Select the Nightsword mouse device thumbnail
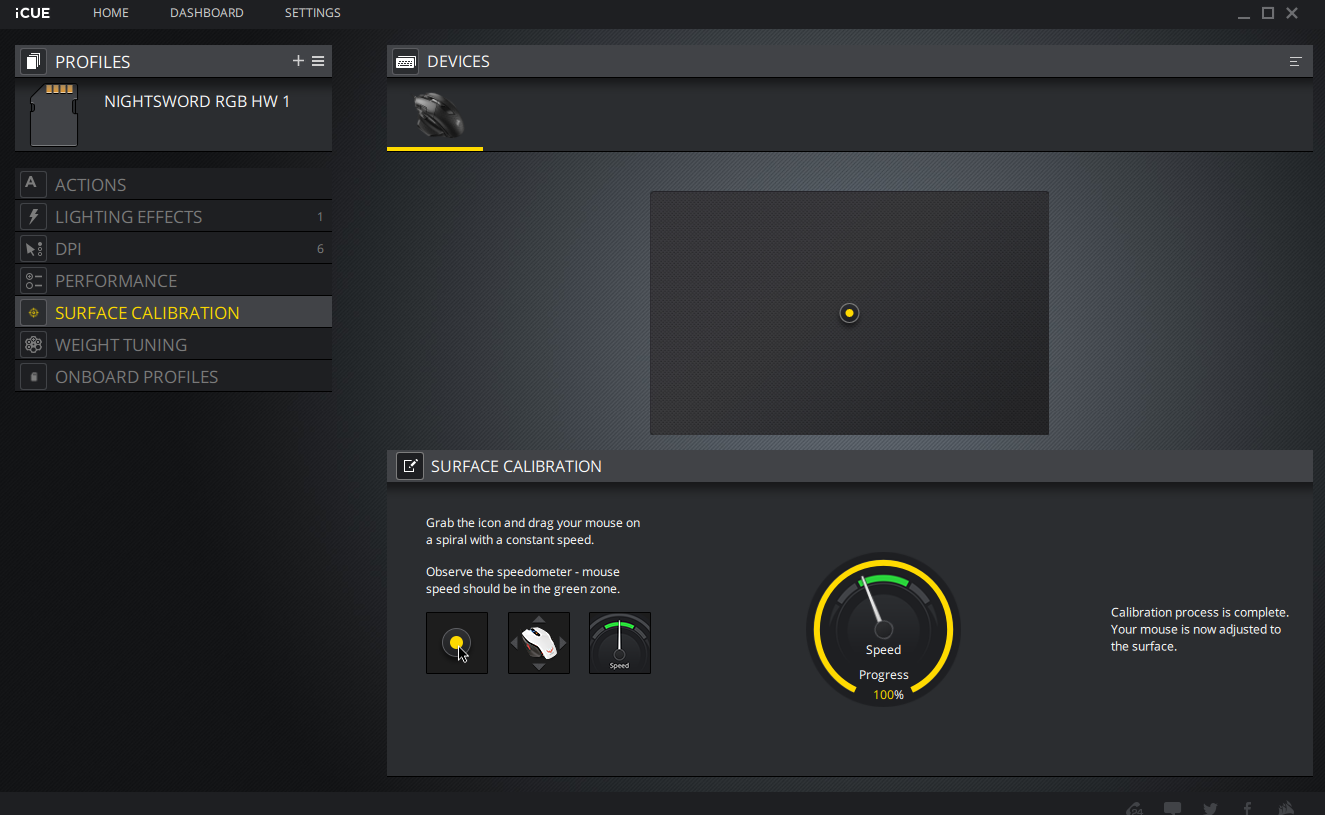The height and width of the screenshot is (815, 1325). [x=436, y=116]
